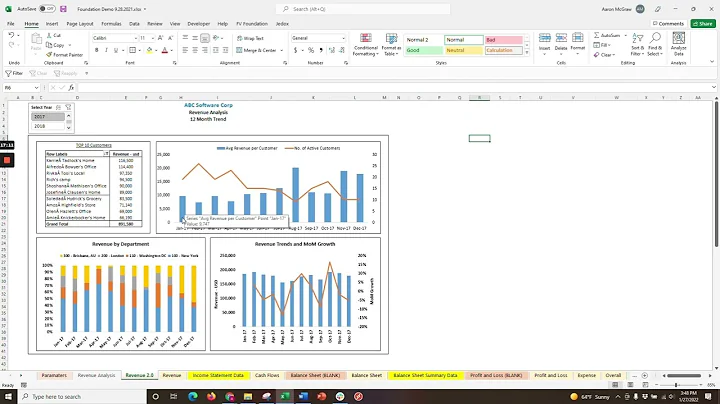Toggle bold formatting
This screenshot has height=404, width=720.
point(96,50)
